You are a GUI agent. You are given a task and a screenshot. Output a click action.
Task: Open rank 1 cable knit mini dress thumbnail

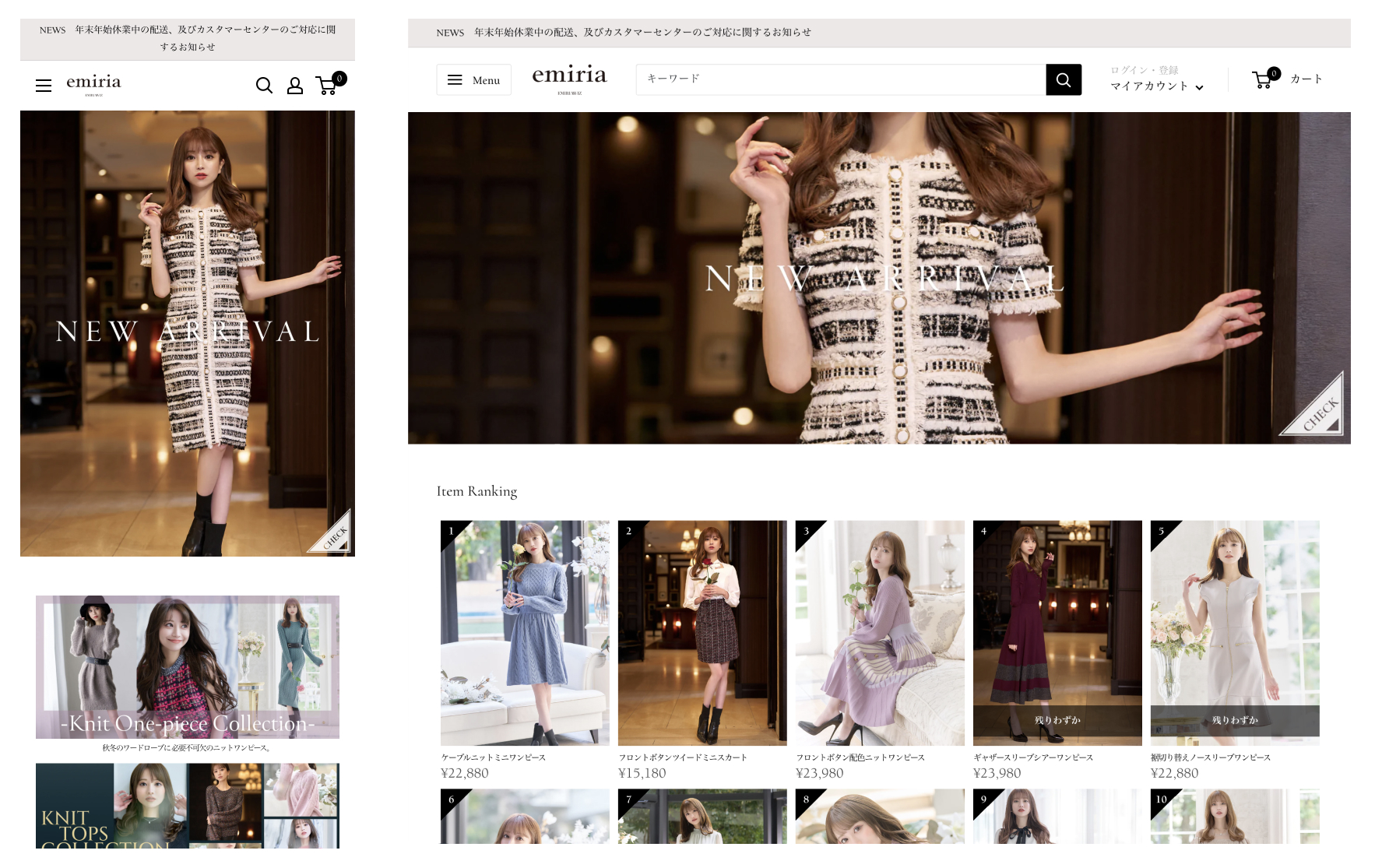click(x=525, y=632)
